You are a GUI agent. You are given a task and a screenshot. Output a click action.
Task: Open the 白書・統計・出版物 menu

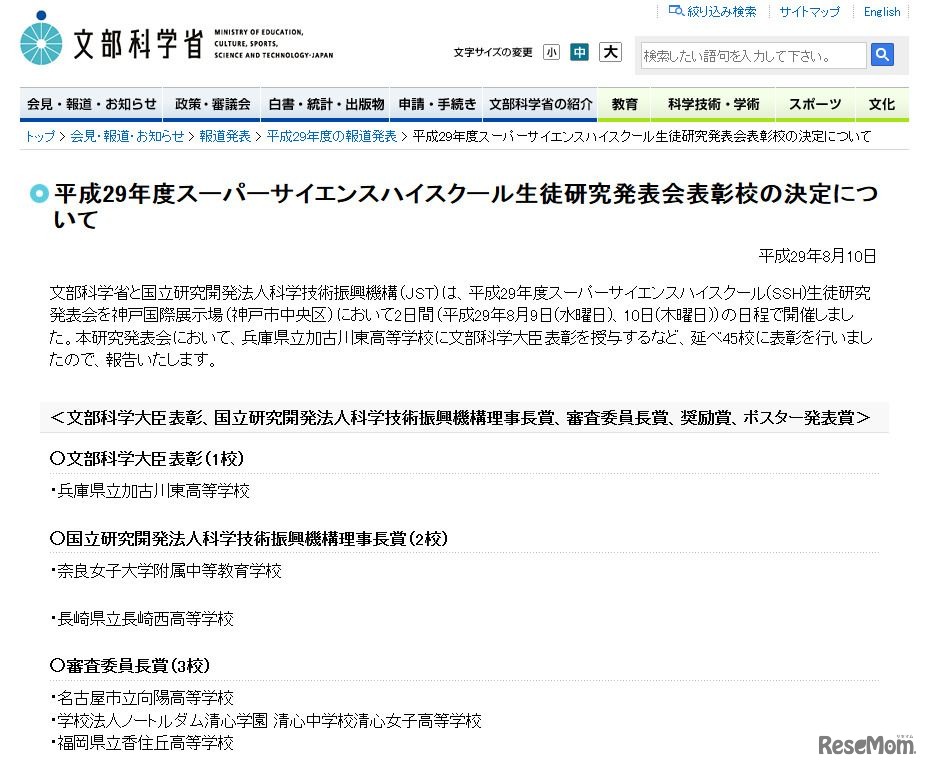(x=324, y=103)
